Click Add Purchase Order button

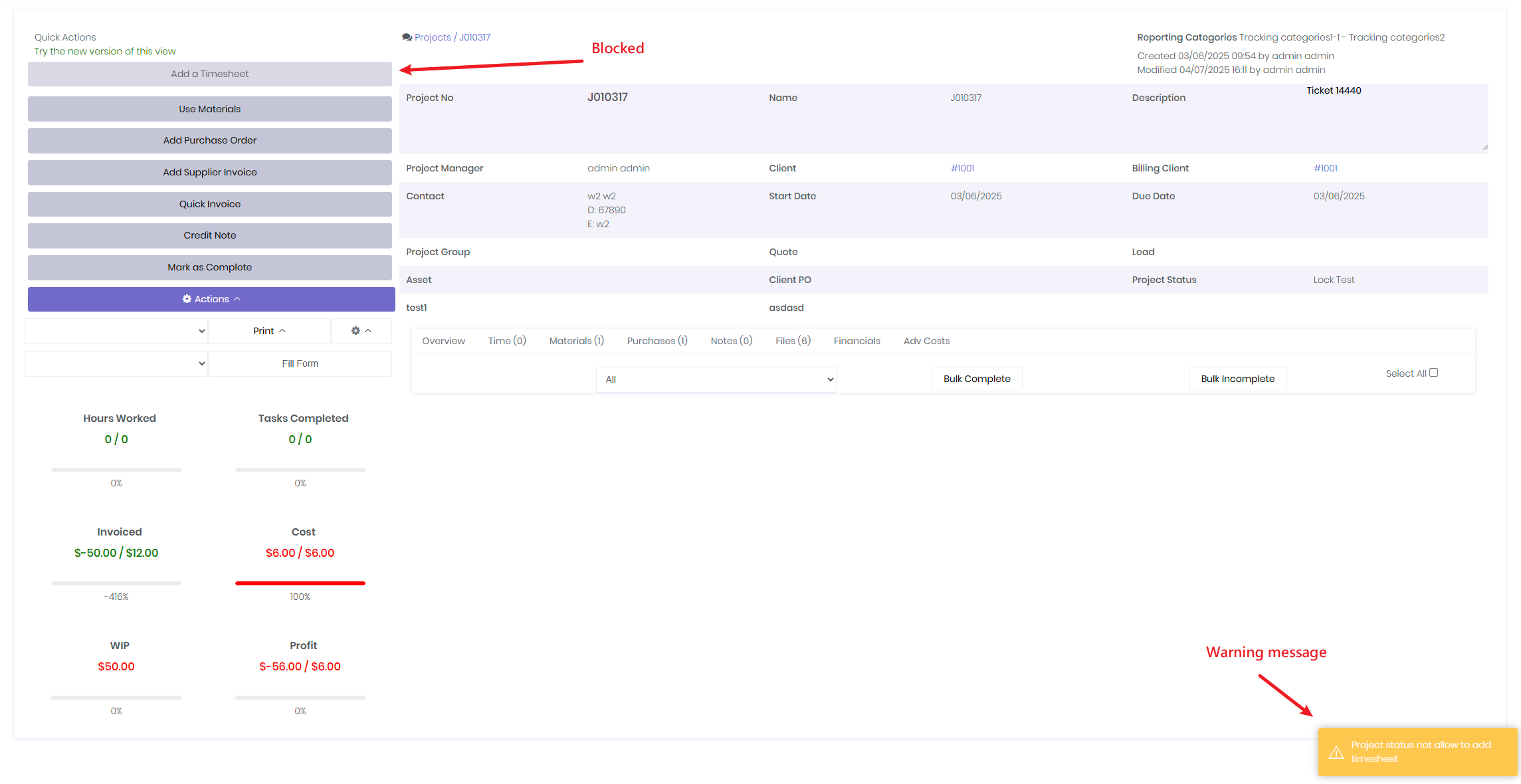click(x=210, y=140)
